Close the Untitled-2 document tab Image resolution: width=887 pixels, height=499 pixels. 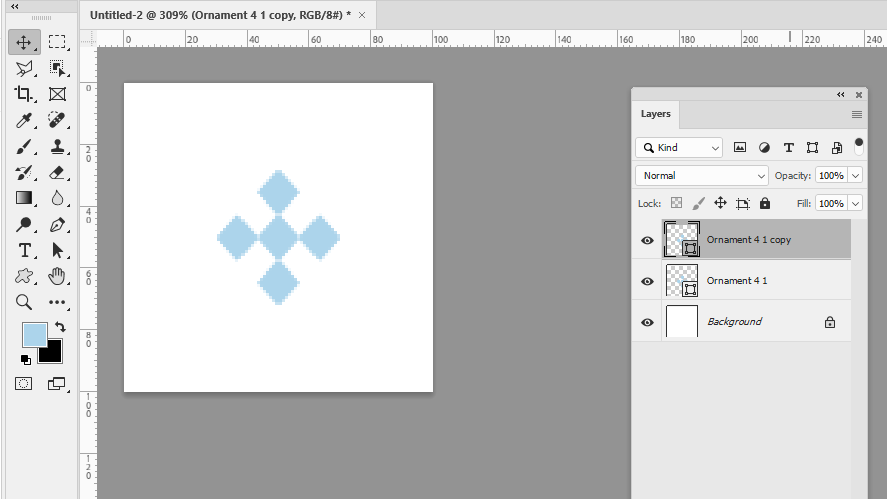pos(362,15)
